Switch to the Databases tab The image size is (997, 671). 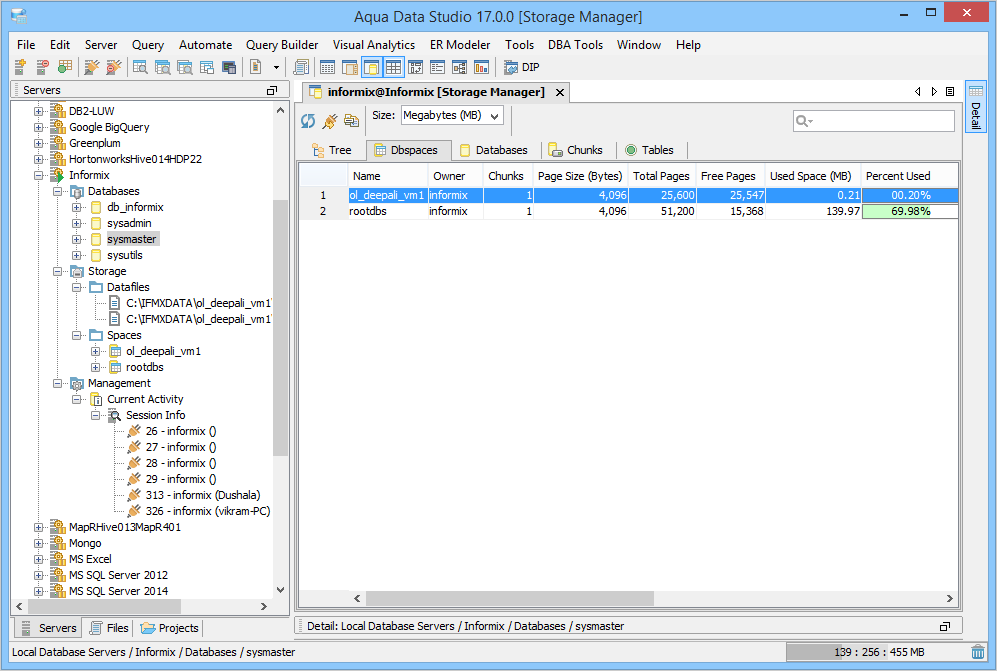(x=494, y=150)
